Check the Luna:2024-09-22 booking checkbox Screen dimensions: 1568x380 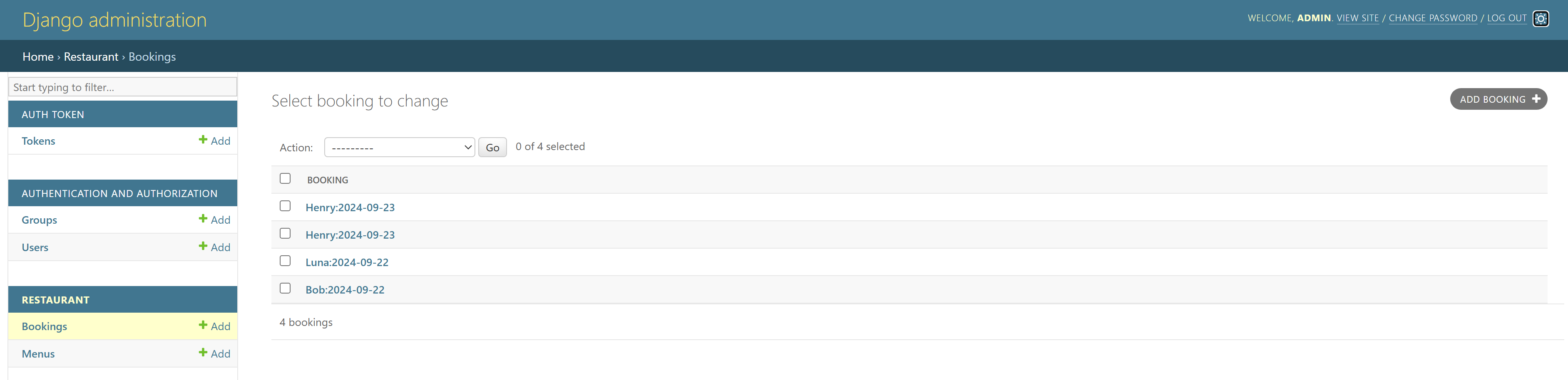click(x=285, y=261)
